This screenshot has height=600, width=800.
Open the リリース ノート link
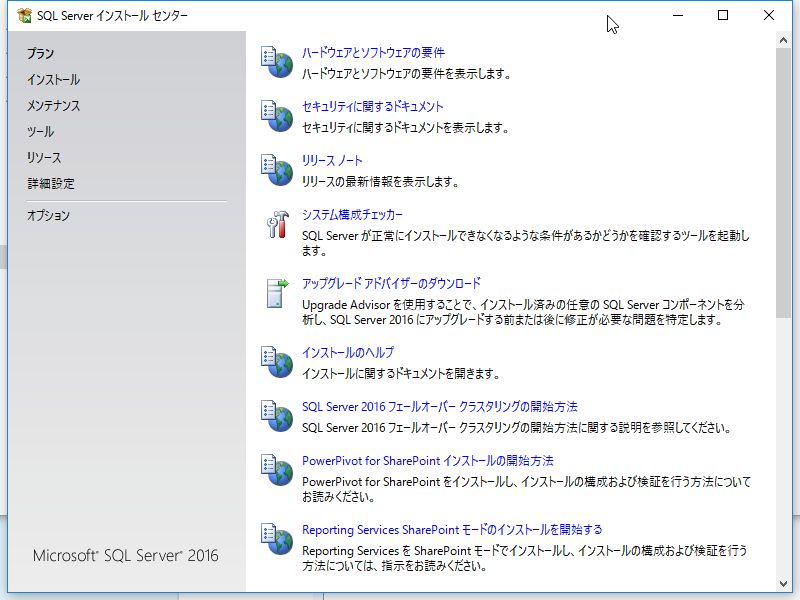[332, 161]
